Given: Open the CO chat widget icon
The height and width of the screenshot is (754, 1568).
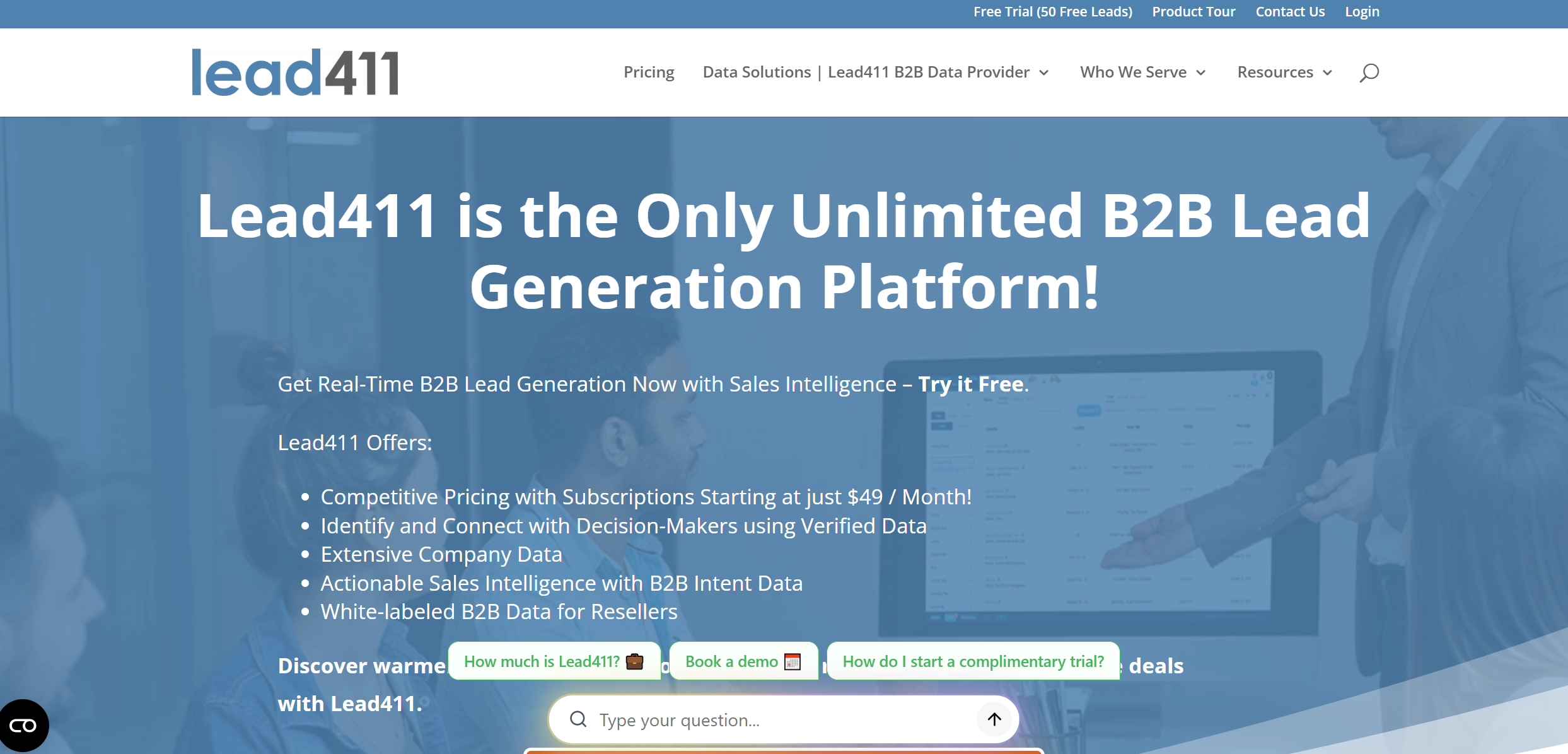Looking at the screenshot, I should point(24,725).
